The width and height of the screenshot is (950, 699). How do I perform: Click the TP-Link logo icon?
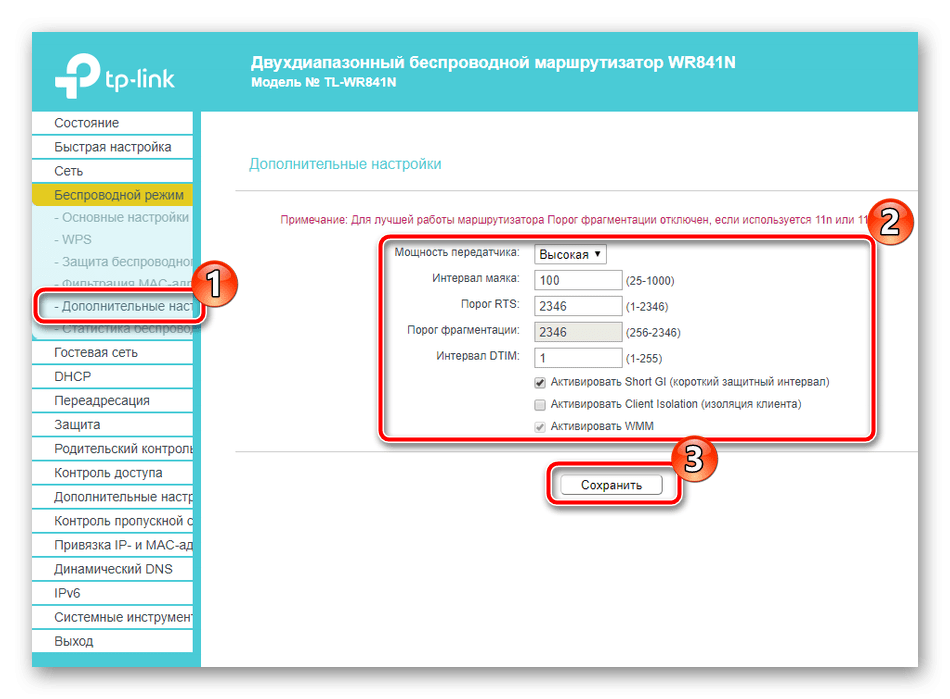click(75, 76)
